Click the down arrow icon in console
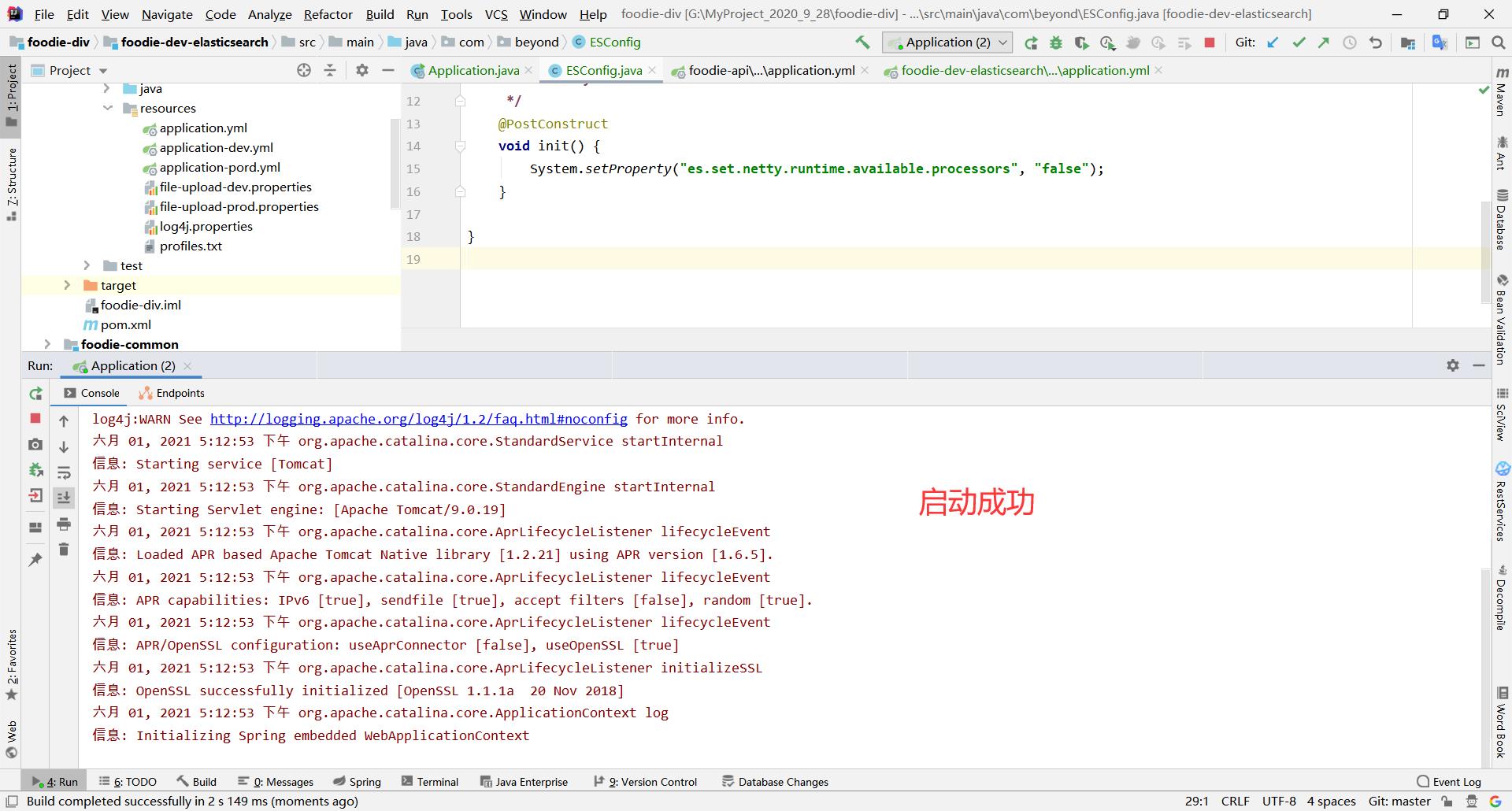The image size is (1512, 811). (64, 446)
